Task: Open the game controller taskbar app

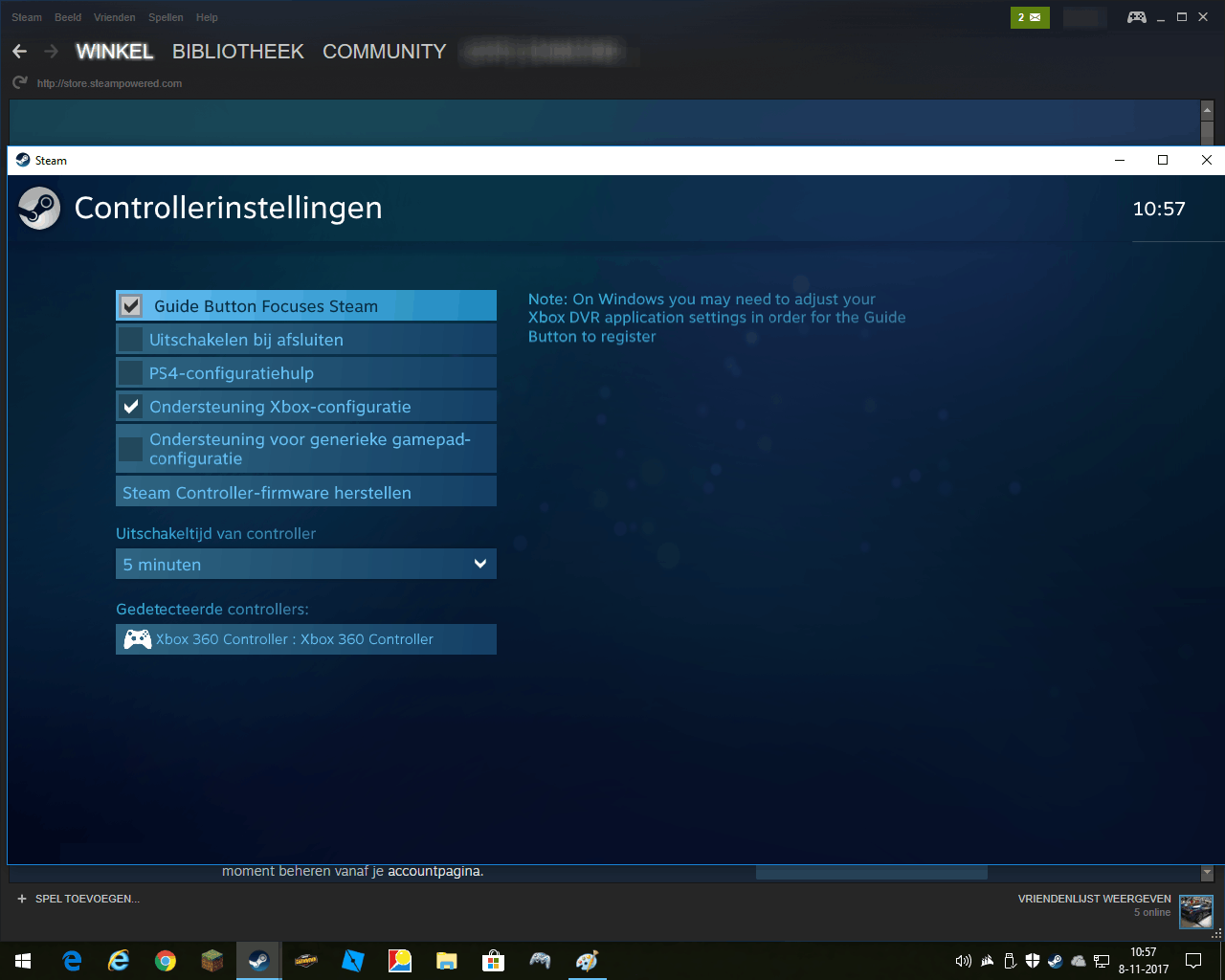Action: coord(540,961)
